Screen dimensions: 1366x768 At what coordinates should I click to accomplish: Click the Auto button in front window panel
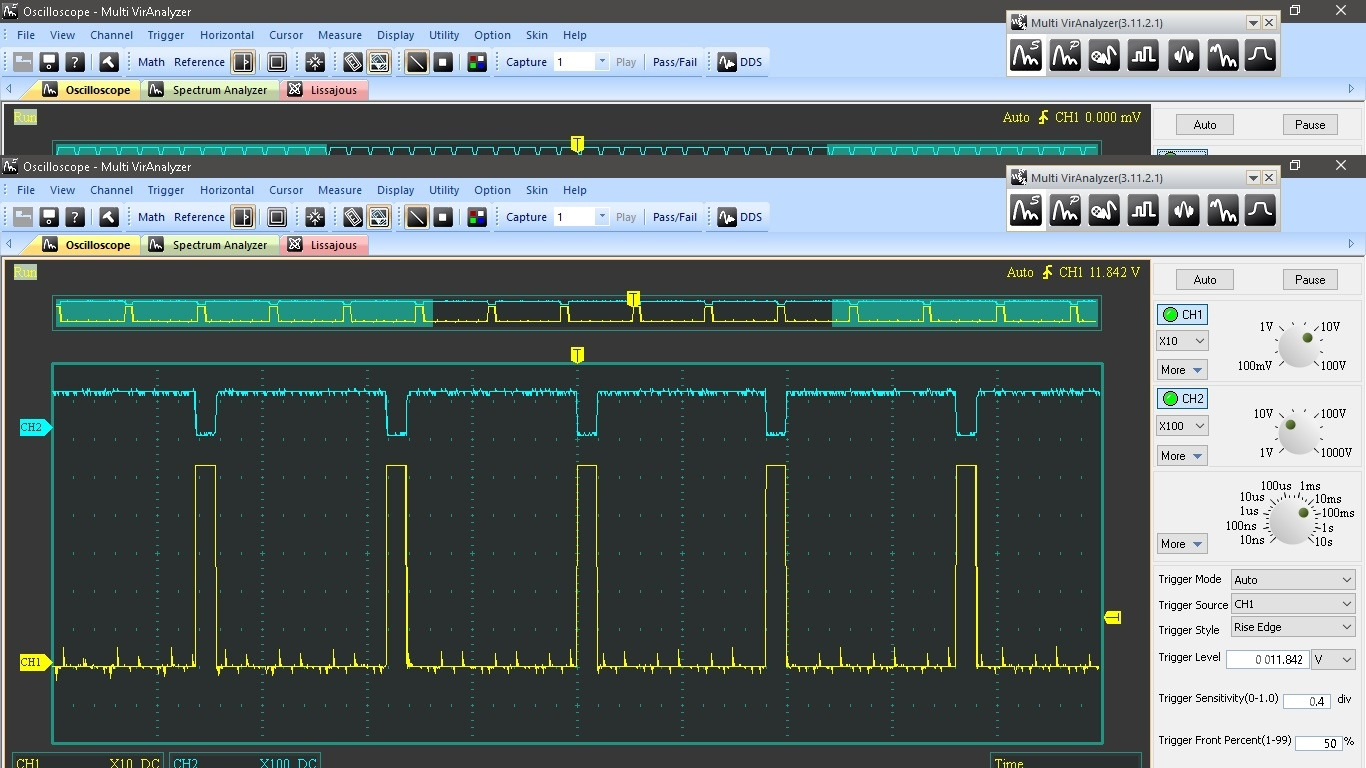pyautogui.click(x=1205, y=280)
